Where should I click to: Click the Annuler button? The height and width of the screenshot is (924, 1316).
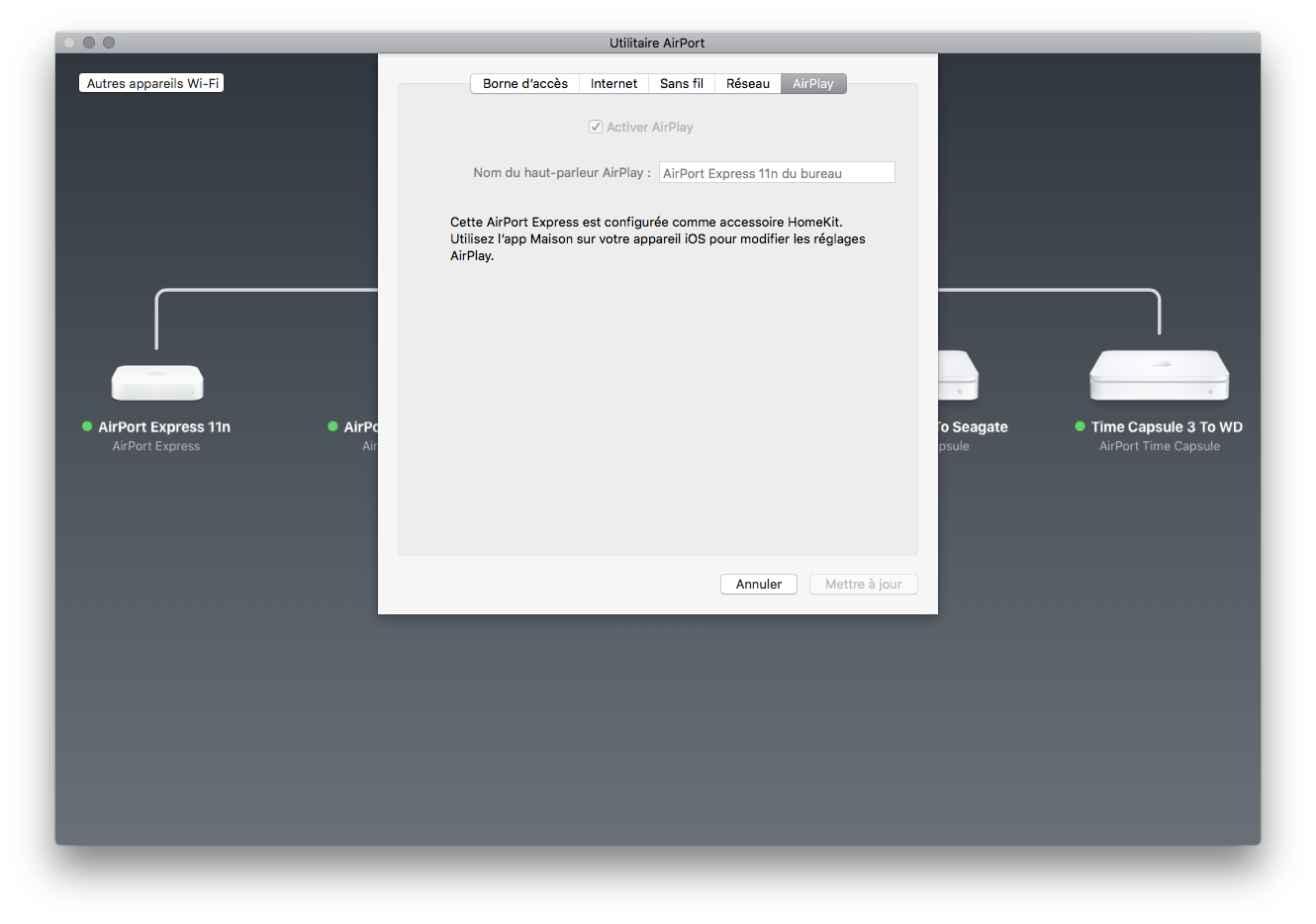(759, 585)
